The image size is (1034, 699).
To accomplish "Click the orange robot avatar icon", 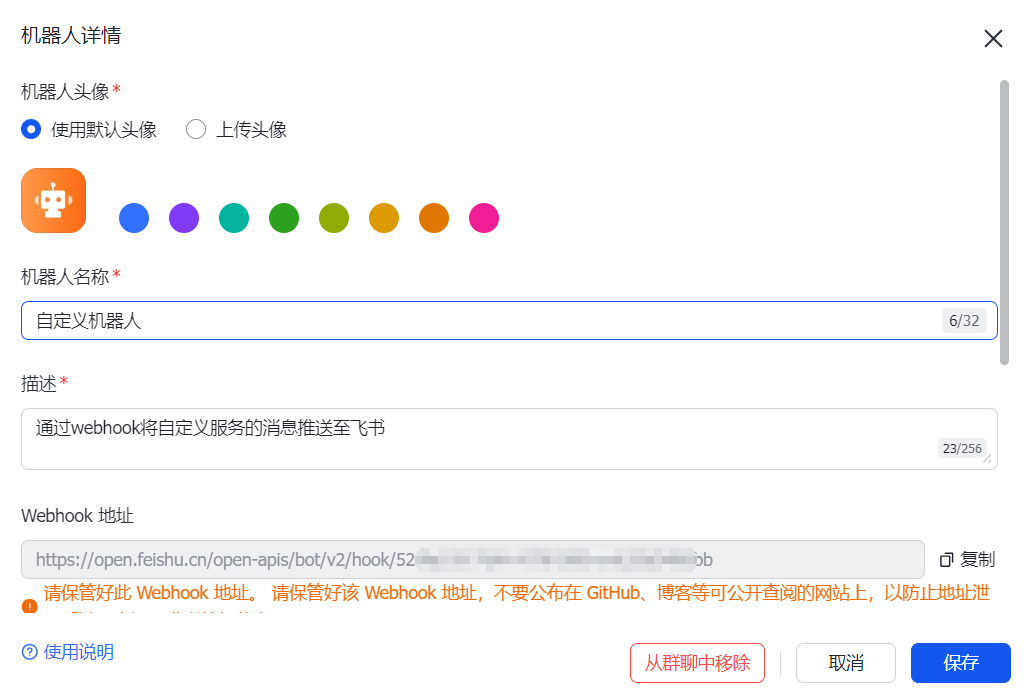I will coord(53,200).
